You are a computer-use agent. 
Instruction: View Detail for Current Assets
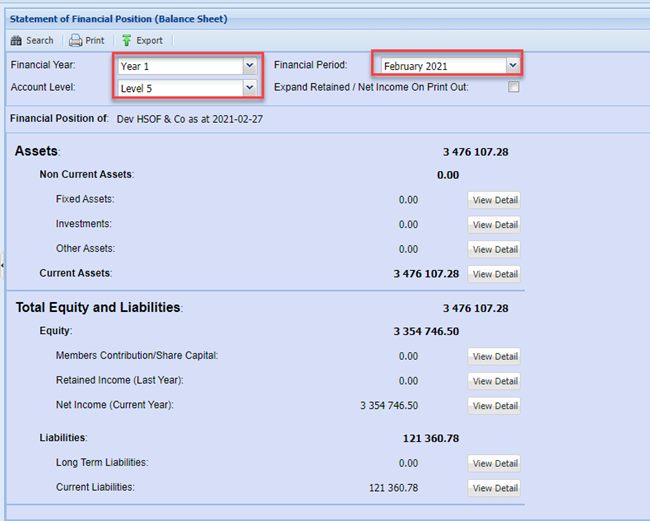click(494, 274)
